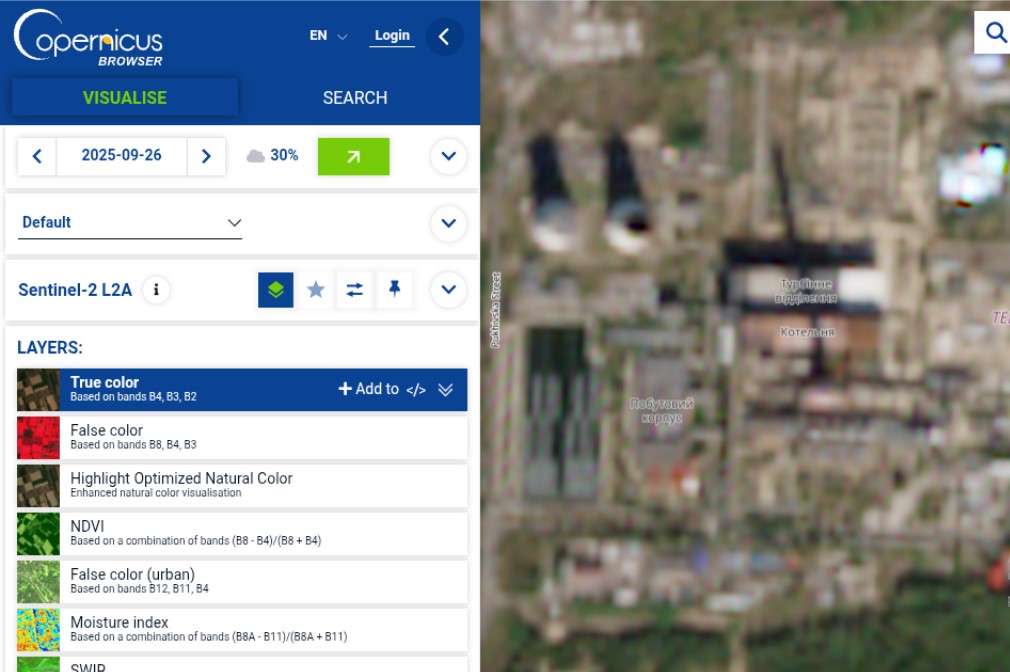The width and height of the screenshot is (1010, 672).
Task: Select the NDVI layer thumbnail
Action: [38, 534]
